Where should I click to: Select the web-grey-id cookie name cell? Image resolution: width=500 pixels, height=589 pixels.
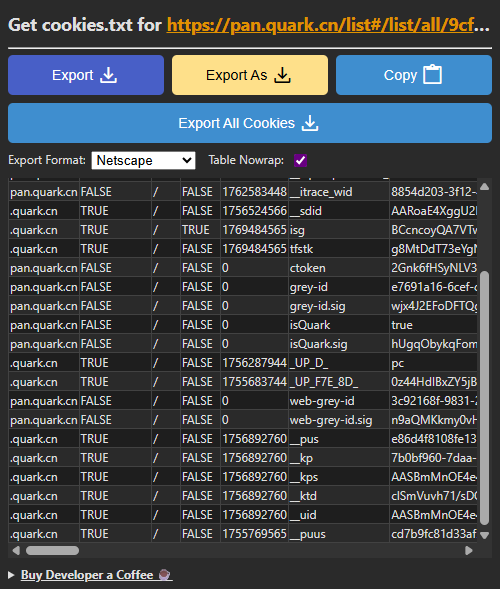pos(339,401)
